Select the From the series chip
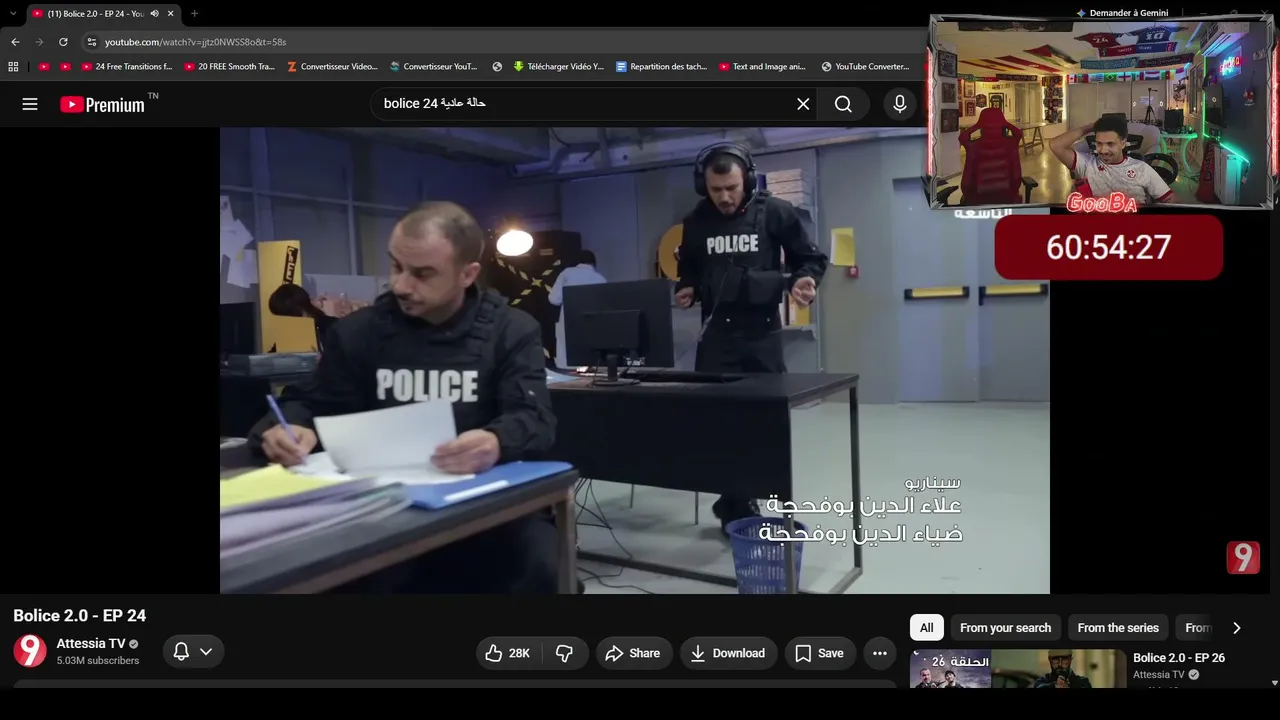Image resolution: width=1280 pixels, height=720 pixels. point(1118,628)
